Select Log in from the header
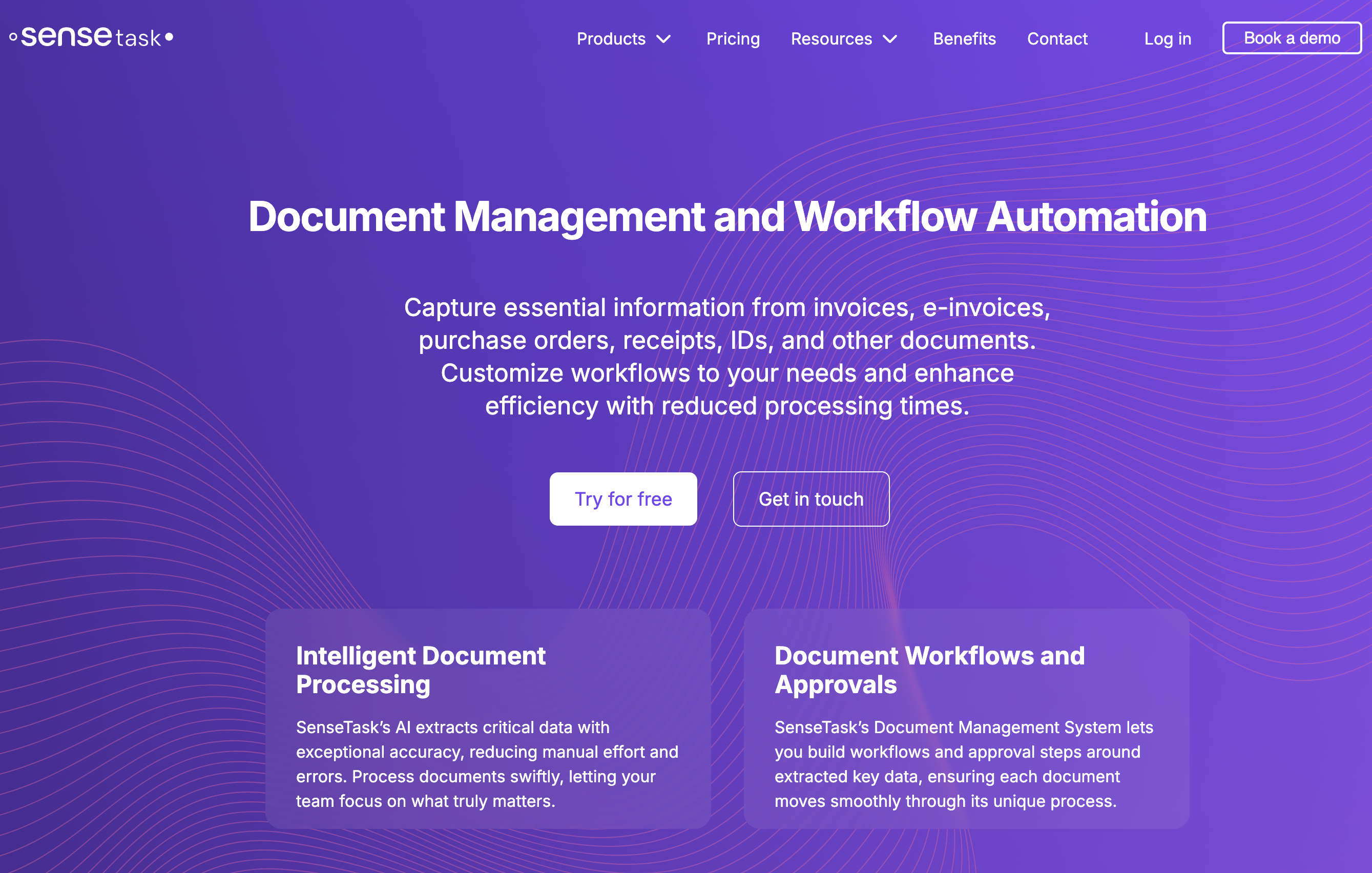Image resolution: width=1372 pixels, height=873 pixels. 1168,39
